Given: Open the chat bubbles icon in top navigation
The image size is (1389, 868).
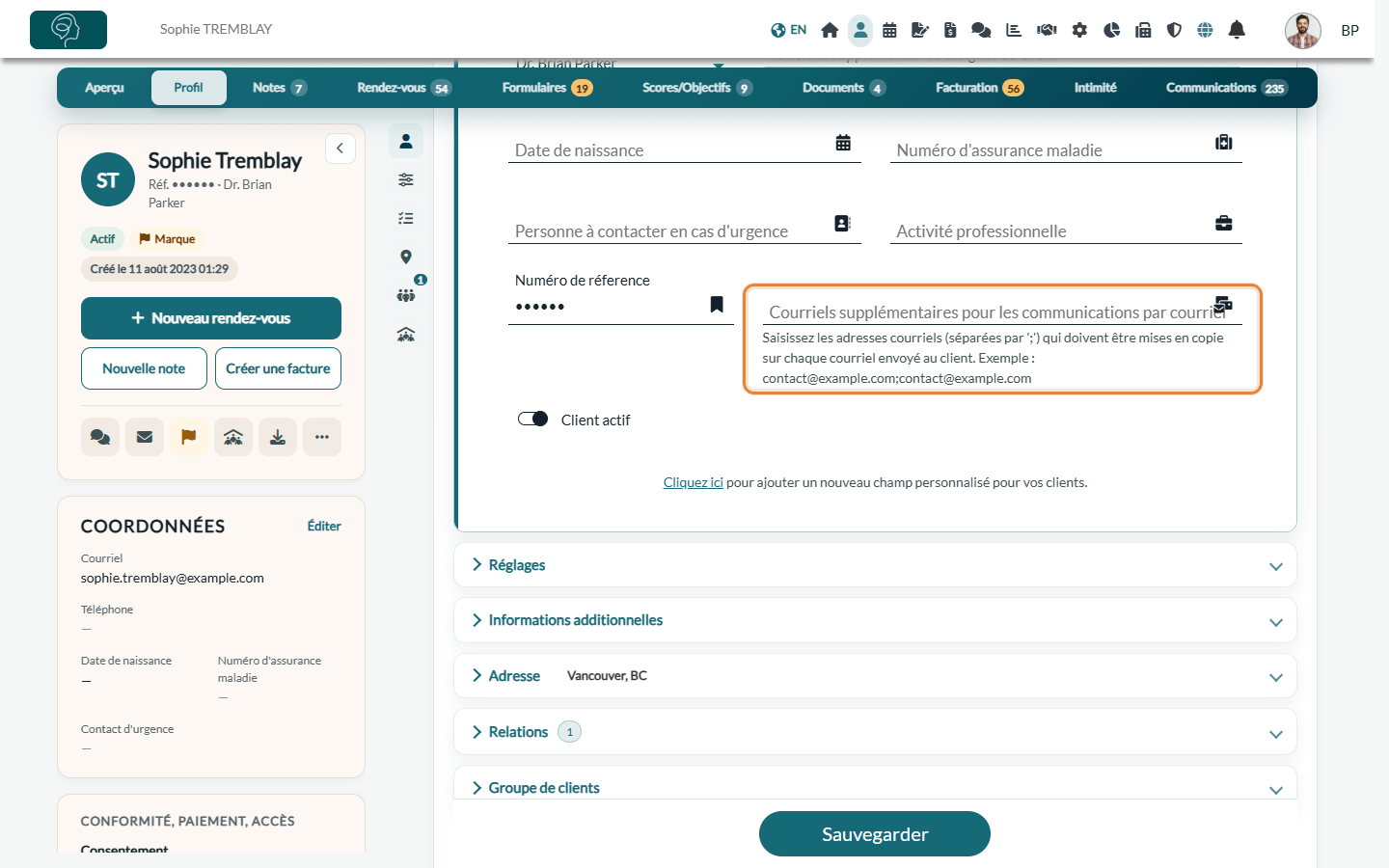Looking at the screenshot, I should click(981, 30).
